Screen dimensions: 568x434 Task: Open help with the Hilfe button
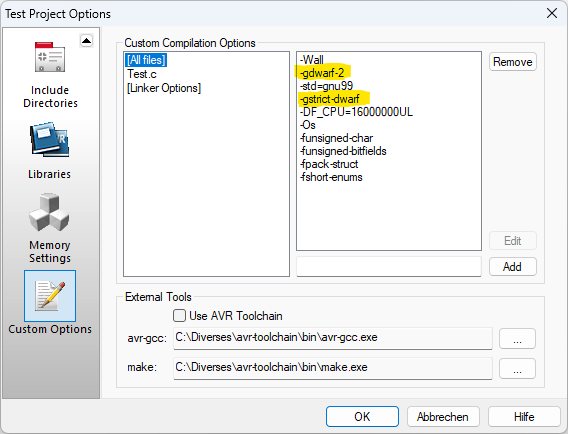[524, 417]
